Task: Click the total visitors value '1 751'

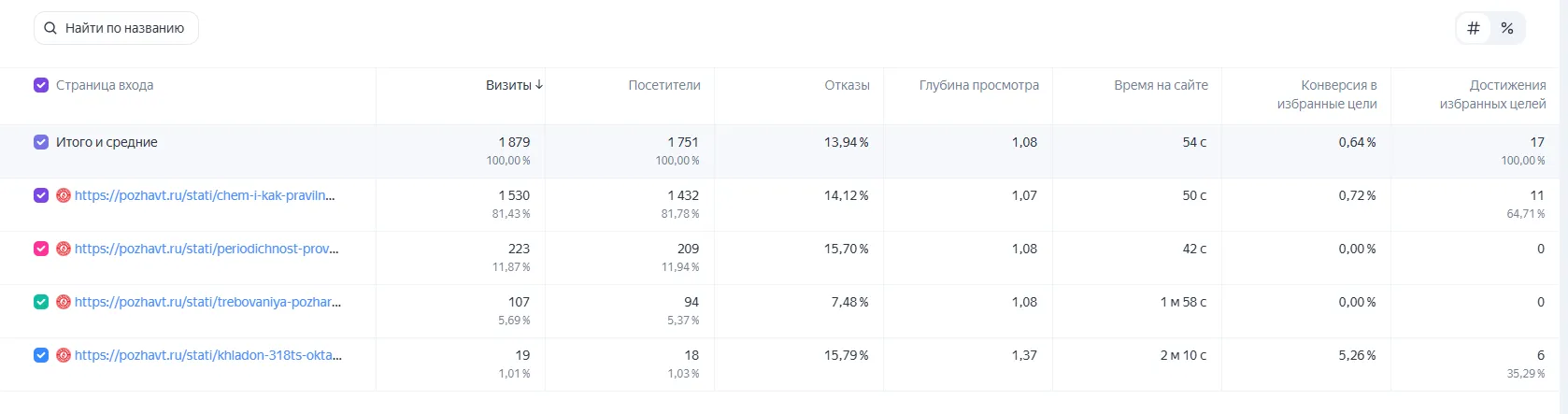Action: click(x=683, y=142)
